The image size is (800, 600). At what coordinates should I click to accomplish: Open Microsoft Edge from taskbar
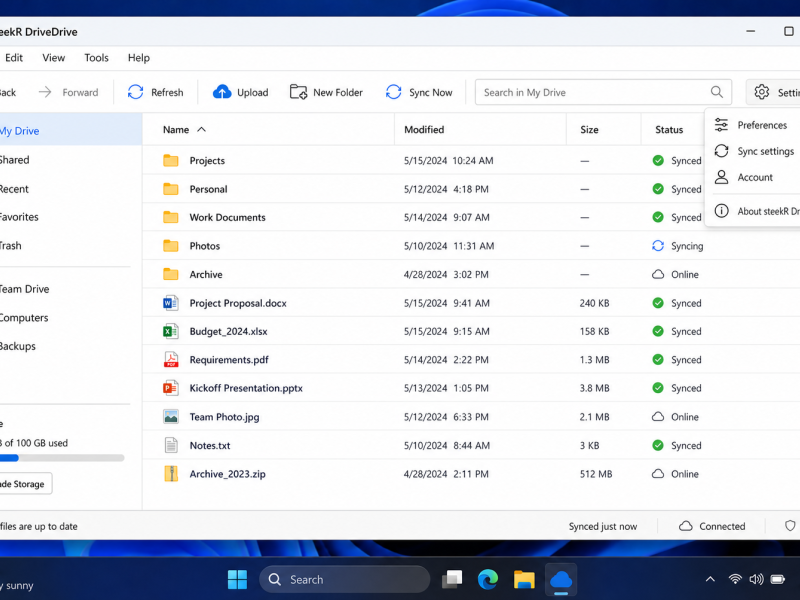(488, 580)
